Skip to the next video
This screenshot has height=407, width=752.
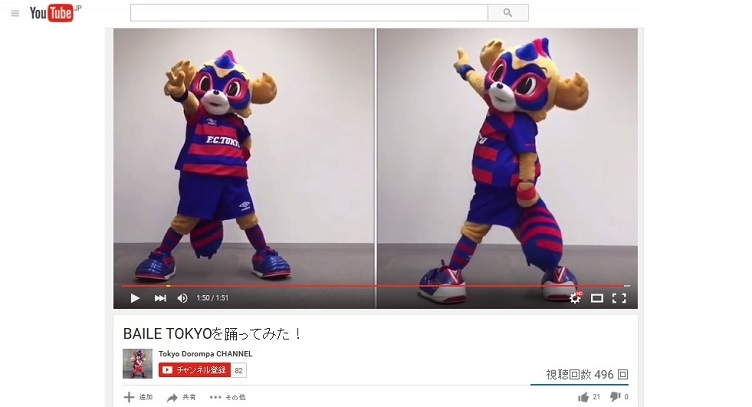tap(160, 298)
